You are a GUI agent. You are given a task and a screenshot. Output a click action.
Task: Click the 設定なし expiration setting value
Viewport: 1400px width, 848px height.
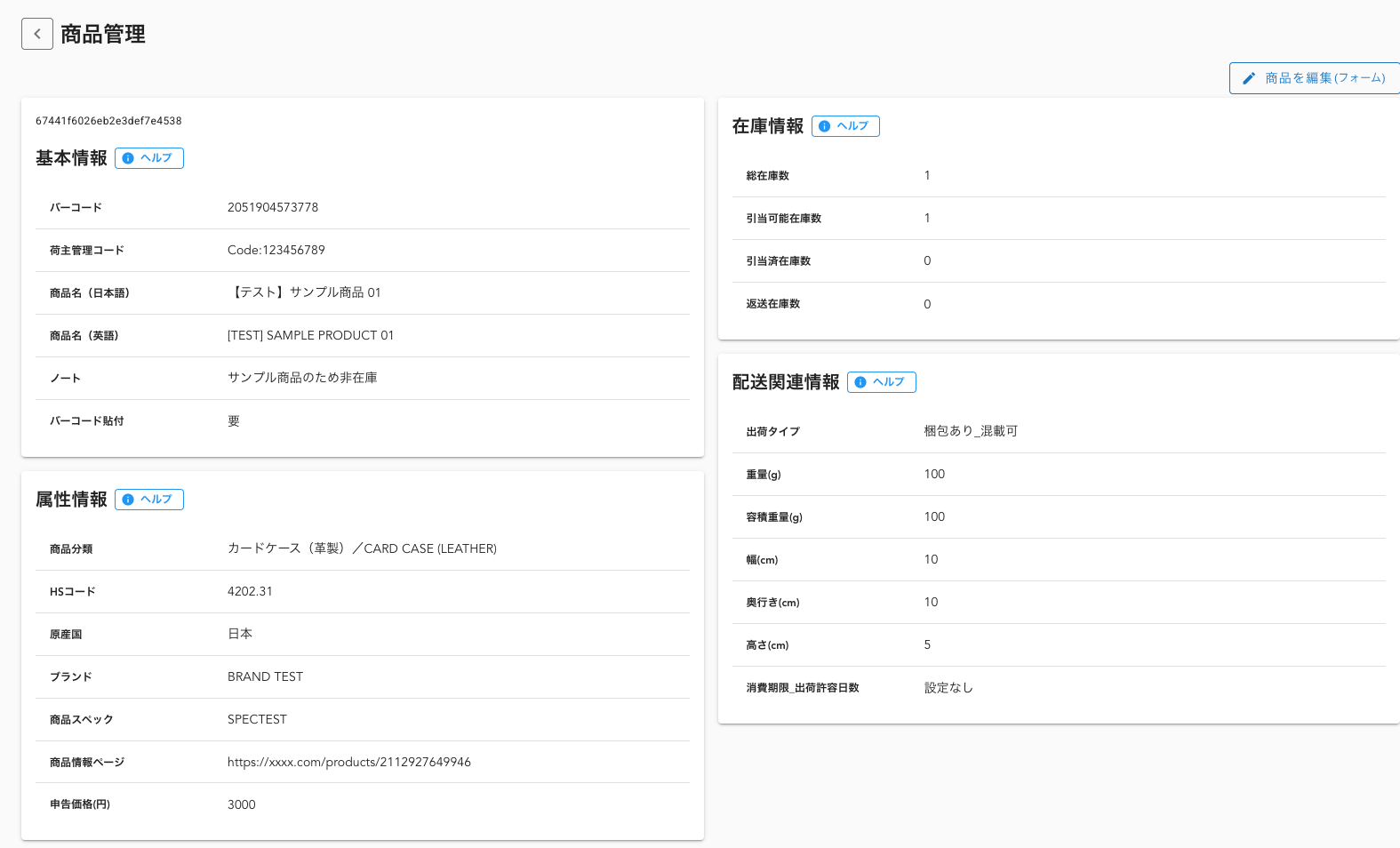pyautogui.click(x=948, y=687)
